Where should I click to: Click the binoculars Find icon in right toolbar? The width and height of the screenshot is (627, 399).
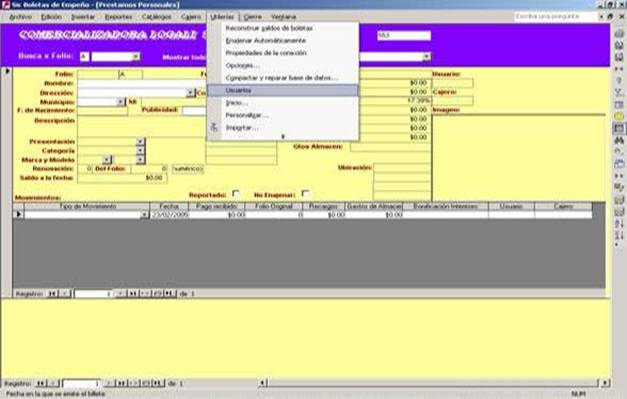619,140
